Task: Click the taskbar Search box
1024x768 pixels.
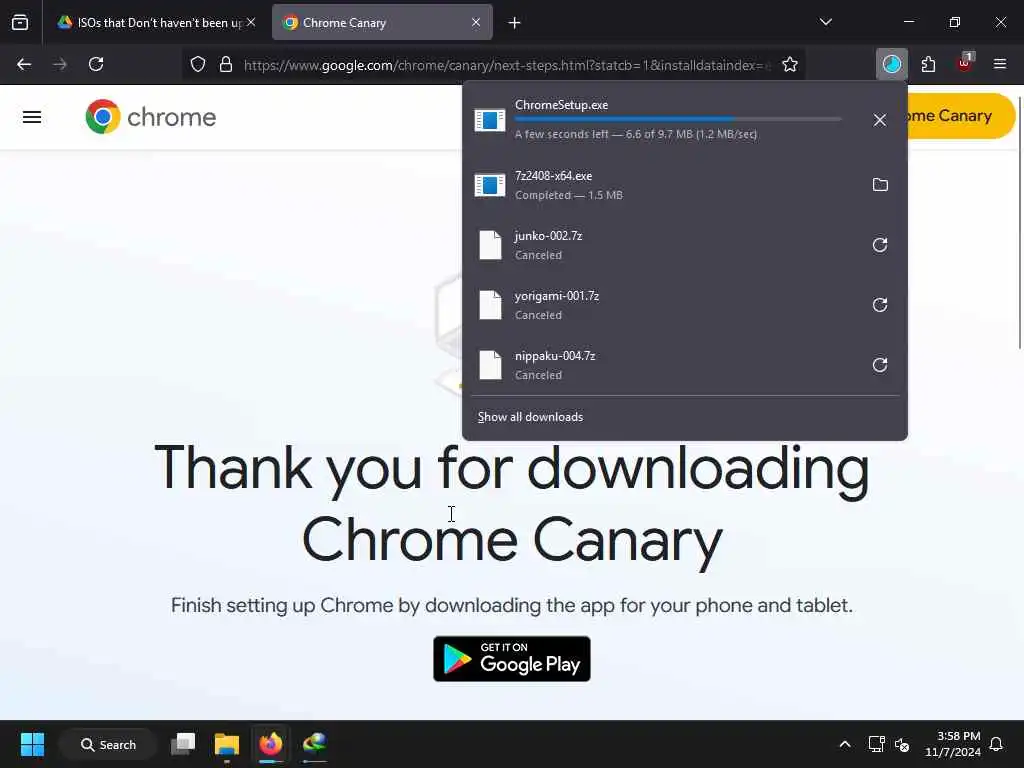Action: (108, 744)
